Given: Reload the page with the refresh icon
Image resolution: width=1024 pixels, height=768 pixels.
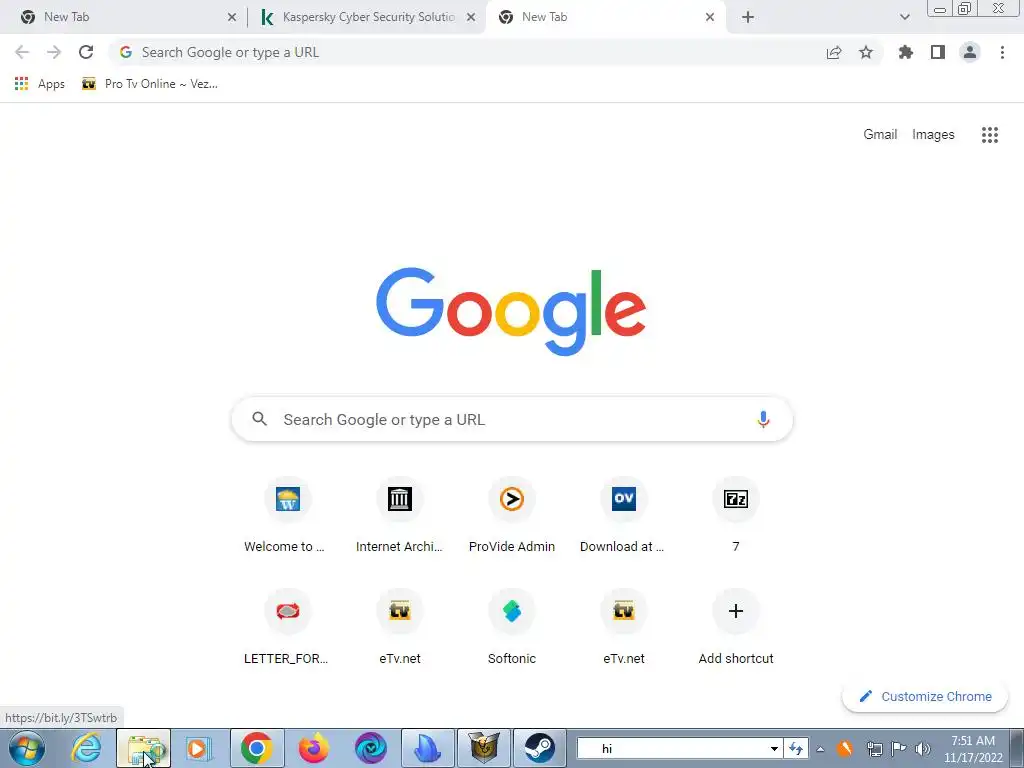Looking at the screenshot, I should pyautogui.click(x=86, y=52).
